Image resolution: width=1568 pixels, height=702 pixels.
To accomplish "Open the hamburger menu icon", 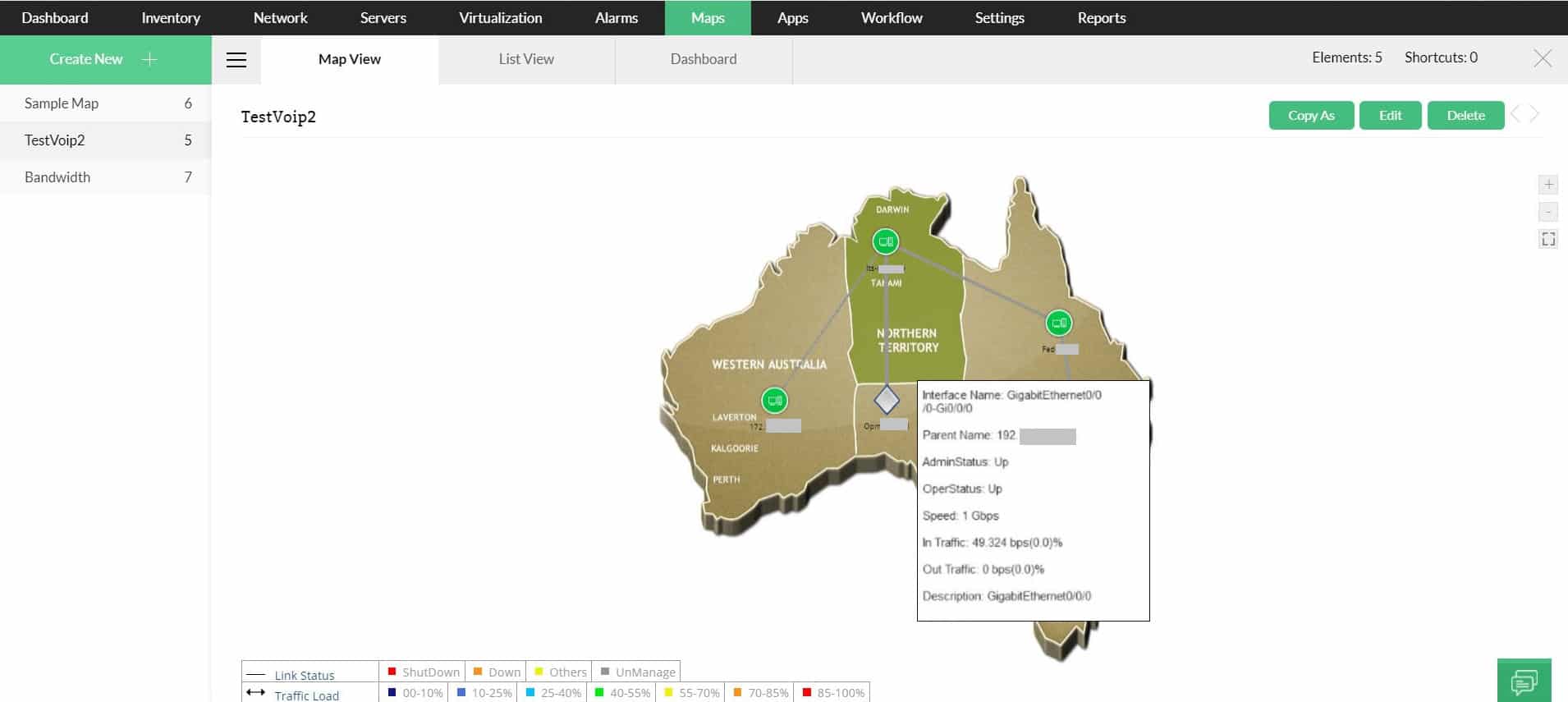I will [236, 60].
